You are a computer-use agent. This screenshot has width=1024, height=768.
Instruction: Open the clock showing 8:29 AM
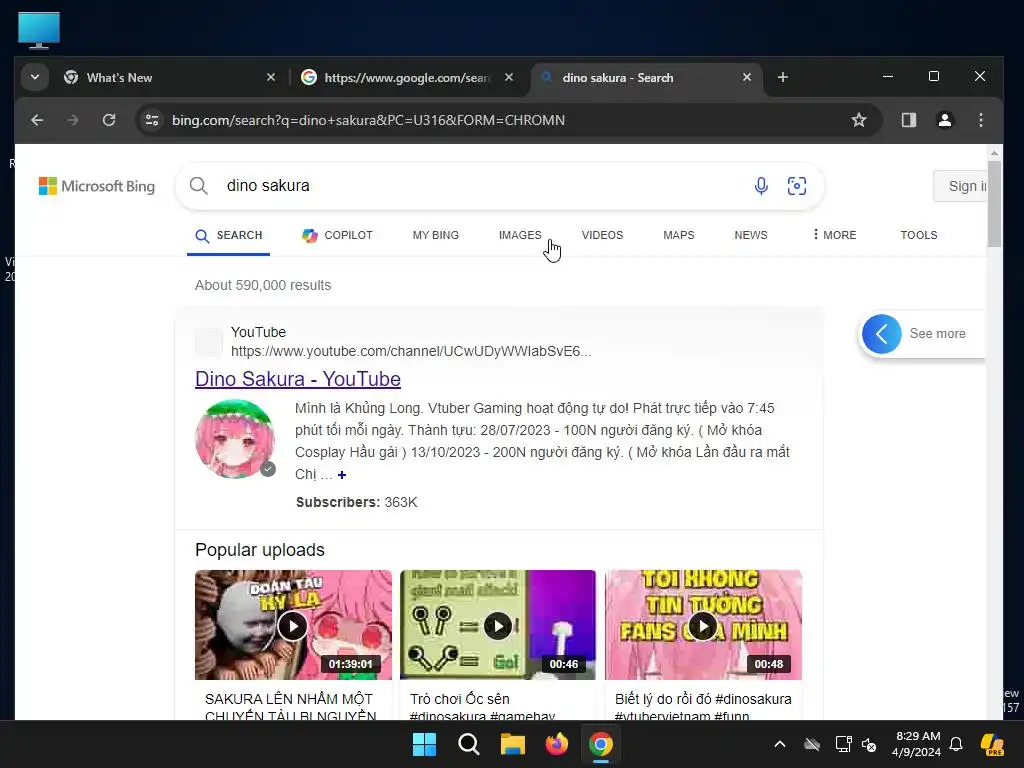[917, 744]
